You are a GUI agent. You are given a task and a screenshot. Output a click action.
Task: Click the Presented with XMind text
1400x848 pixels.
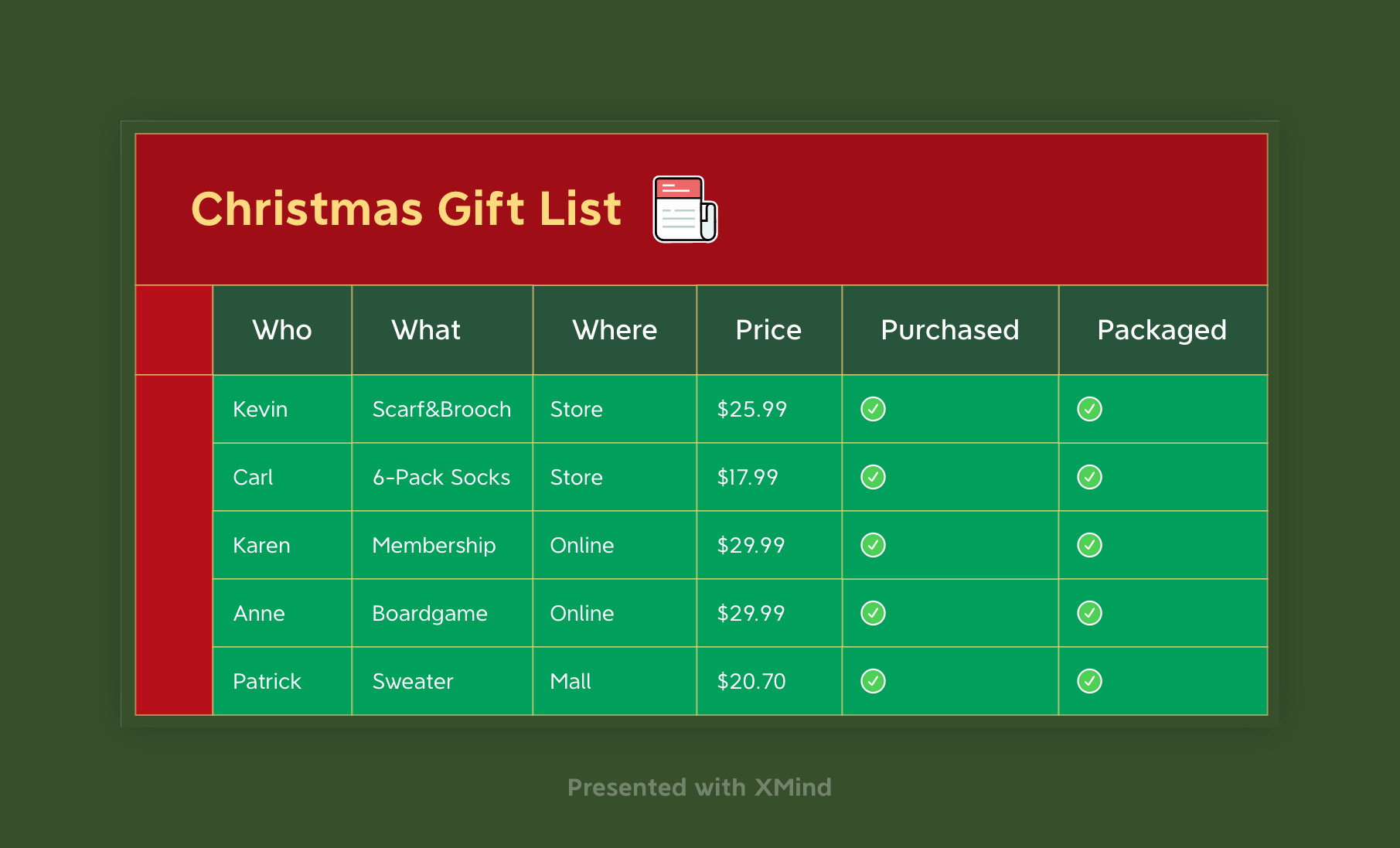coord(700,787)
